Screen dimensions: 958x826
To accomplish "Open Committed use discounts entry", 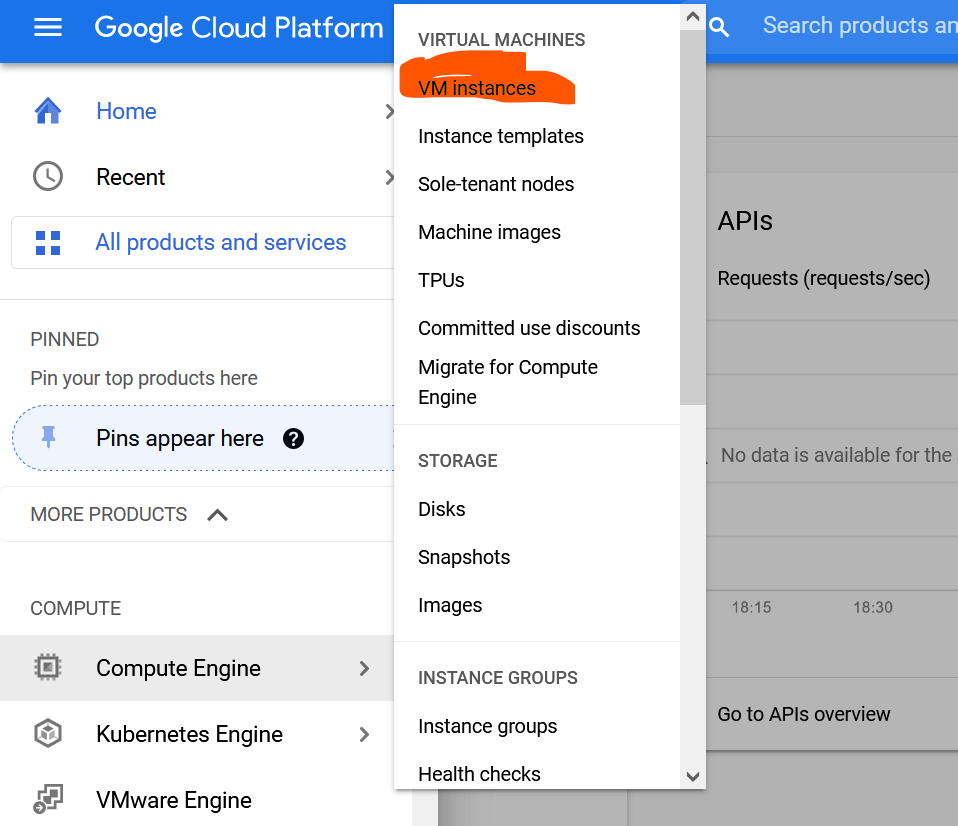I will point(529,328).
